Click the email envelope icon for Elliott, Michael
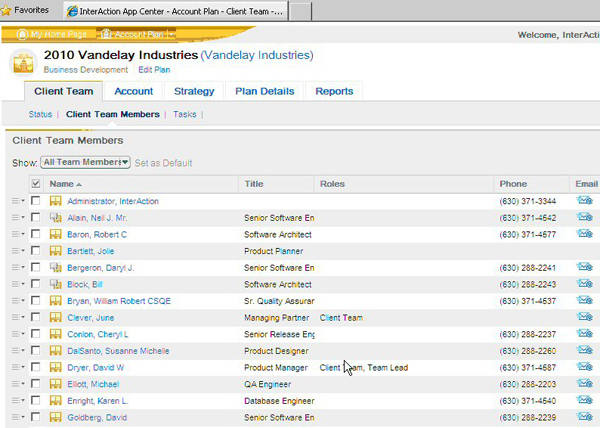The width and height of the screenshot is (600, 428). pyautogui.click(x=585, y=383)
